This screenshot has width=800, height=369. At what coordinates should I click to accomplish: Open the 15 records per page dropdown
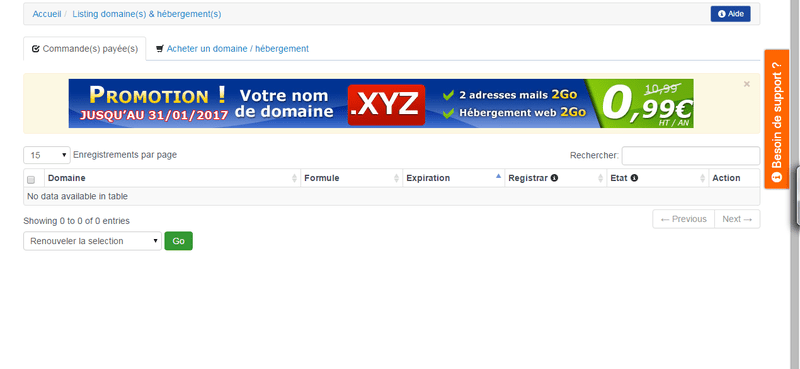pyautogui.click(x=47, y=155)
